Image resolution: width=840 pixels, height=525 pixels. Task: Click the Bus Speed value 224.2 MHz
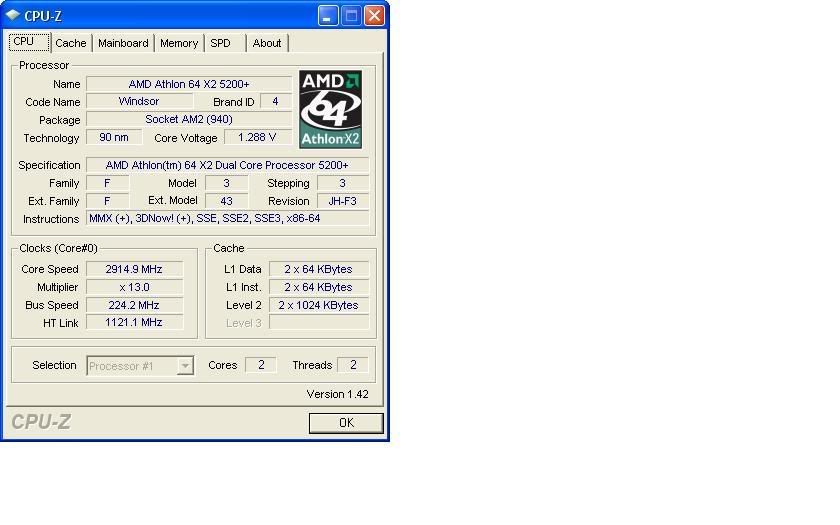pos(134,305)
